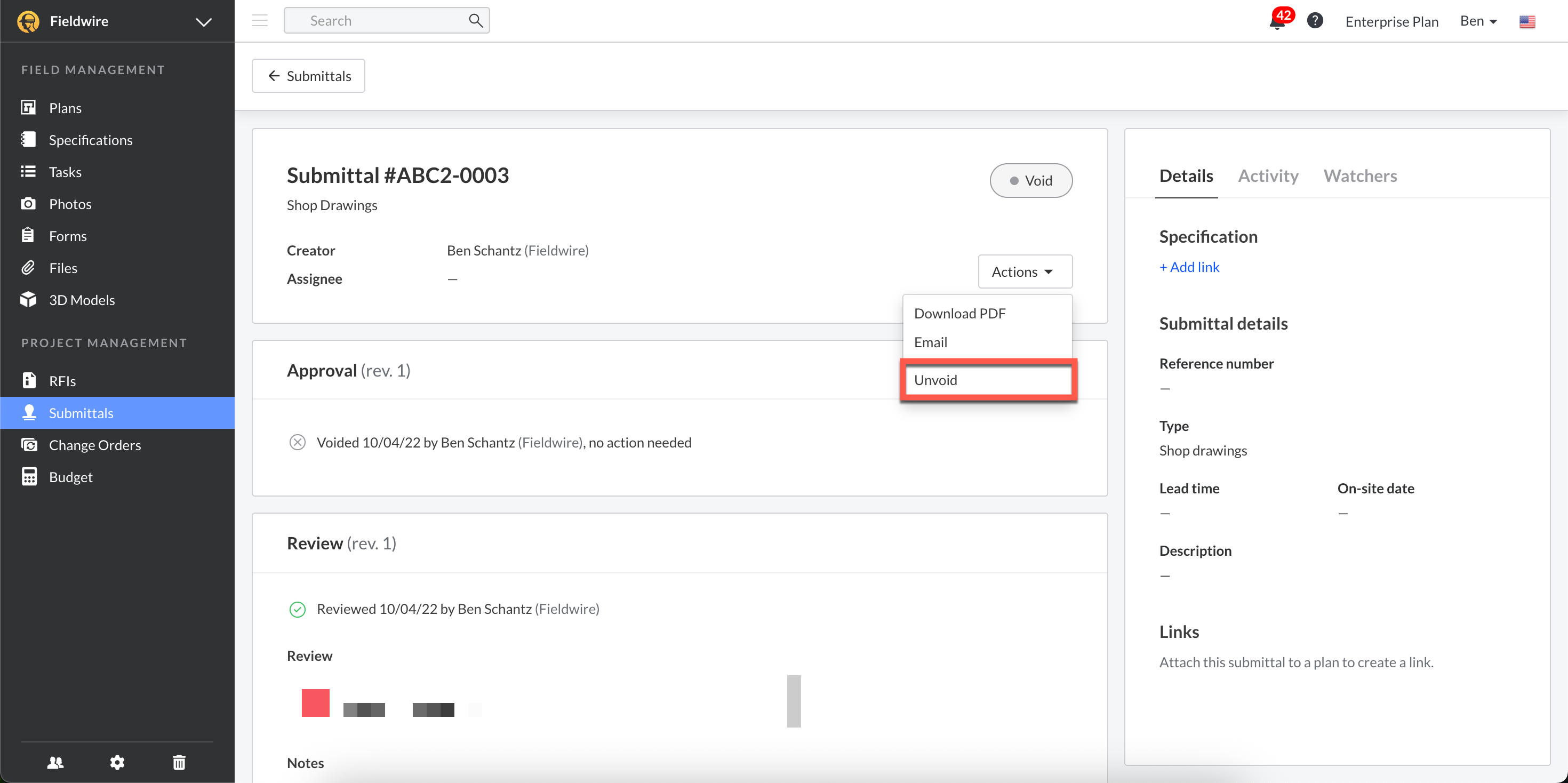Click the trash icon at sidebar bottom
Image resolution: width=1568 pixels, height=783 pixels.
pos(179,762)
